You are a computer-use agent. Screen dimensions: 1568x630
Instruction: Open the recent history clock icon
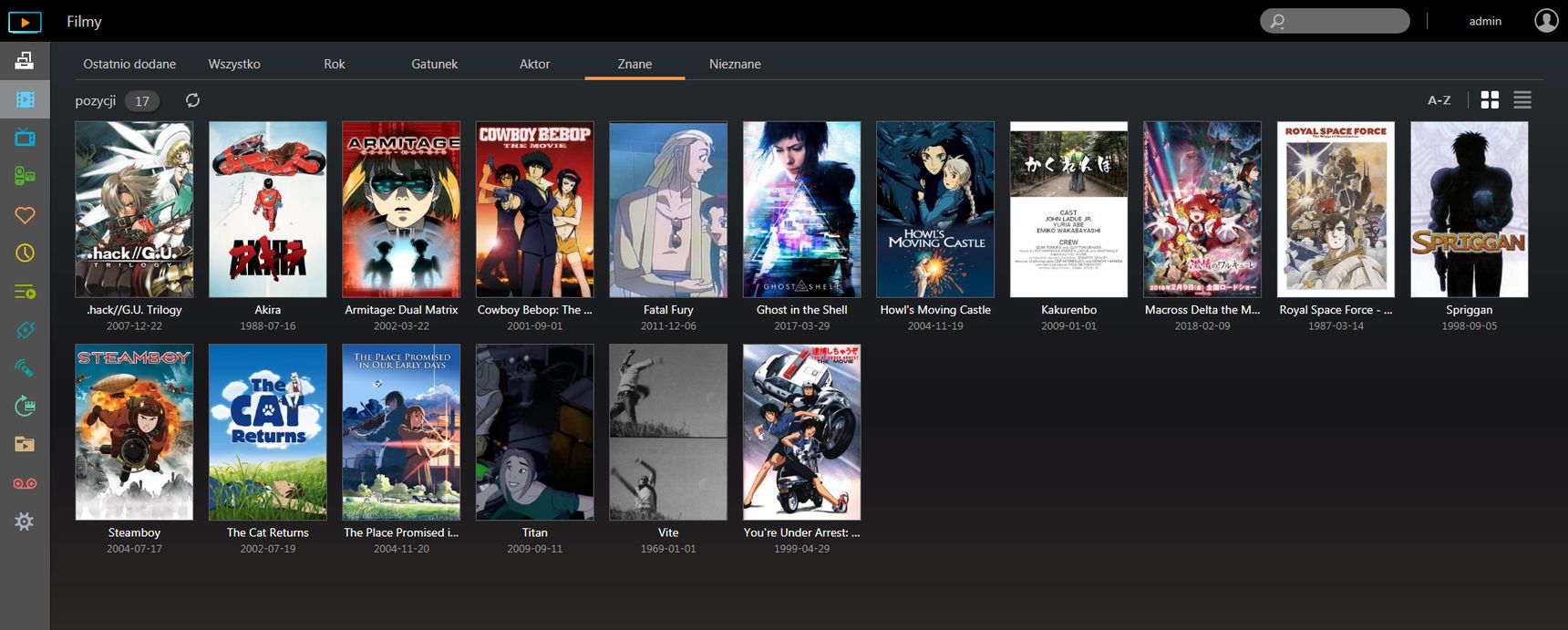pyautogui.click(x=25, y=253)
